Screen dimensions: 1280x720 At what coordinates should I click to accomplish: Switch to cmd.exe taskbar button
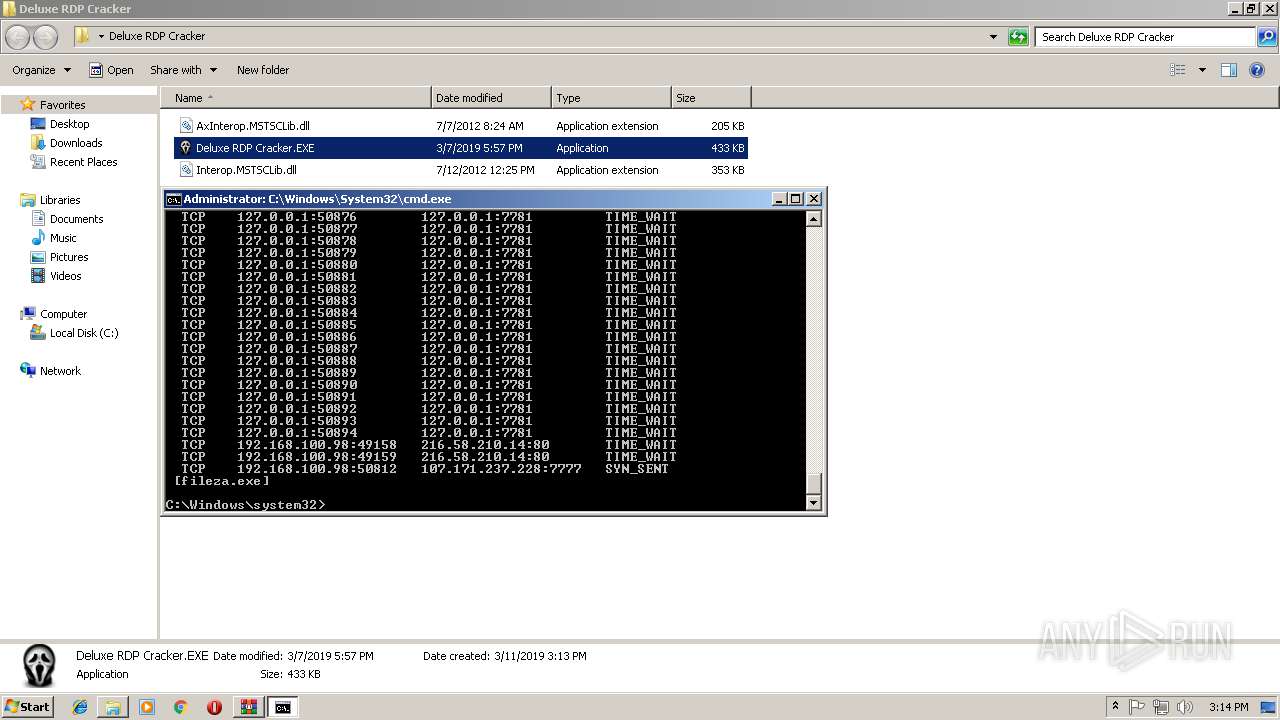click(x=283, y=707)
